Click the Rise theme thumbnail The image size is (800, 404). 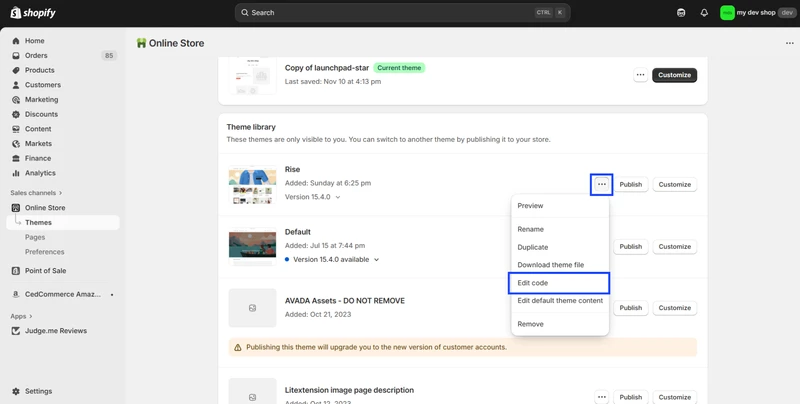coord(253,185)
